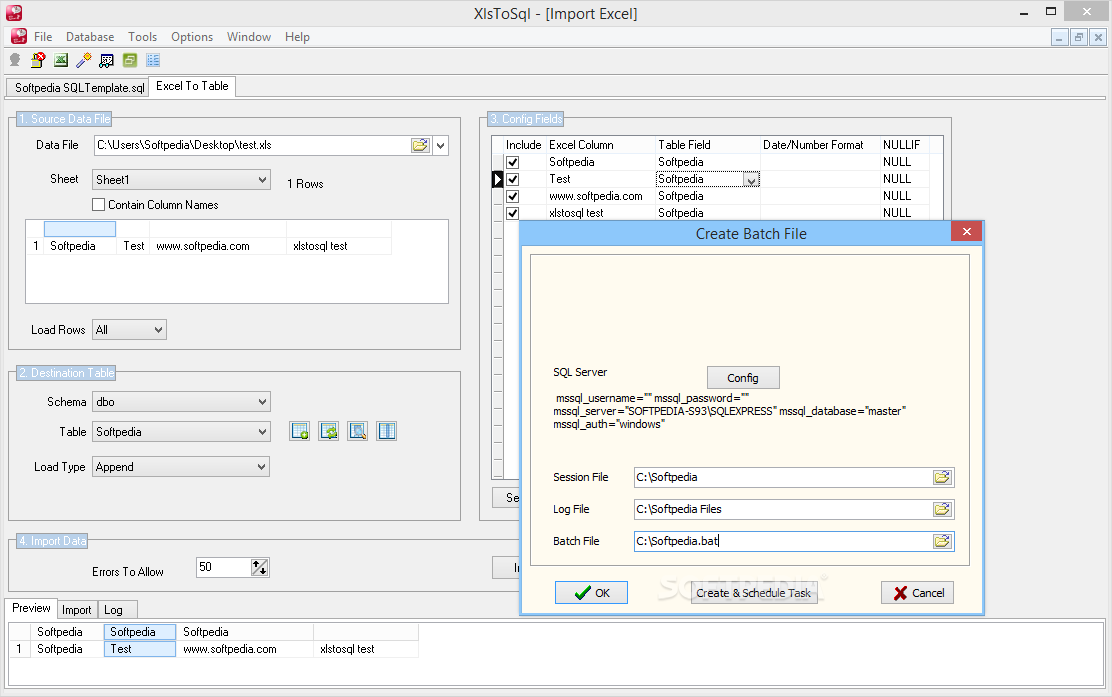Click the green Excel import toolbar icon

61,60
